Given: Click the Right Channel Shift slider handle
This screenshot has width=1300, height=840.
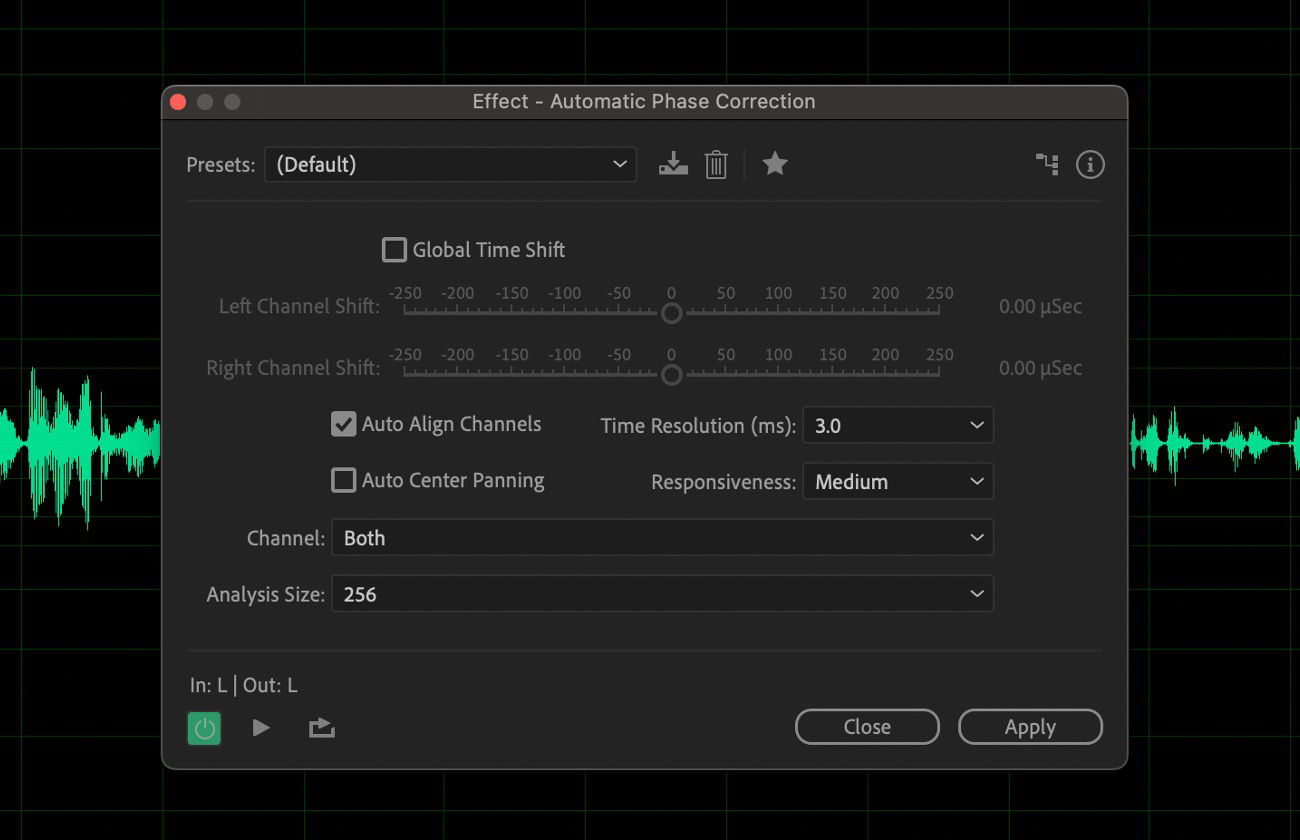Looking at the screenshot, I should (671, 375).
